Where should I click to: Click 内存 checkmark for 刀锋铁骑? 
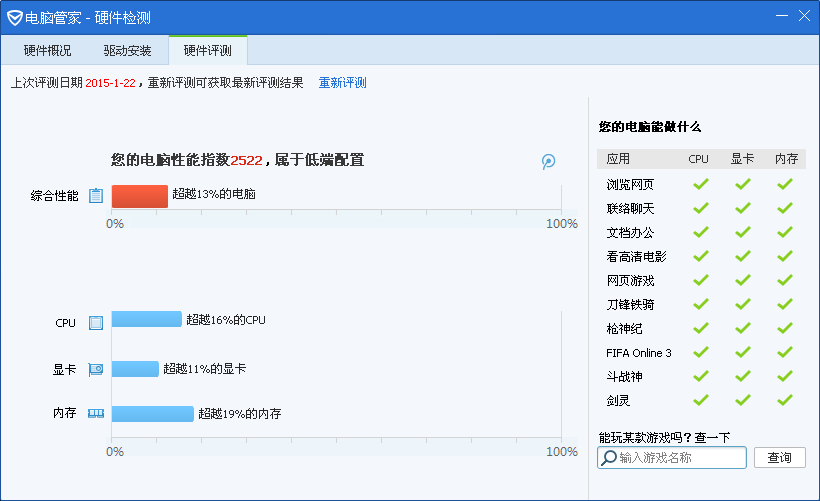coord(784,304)
